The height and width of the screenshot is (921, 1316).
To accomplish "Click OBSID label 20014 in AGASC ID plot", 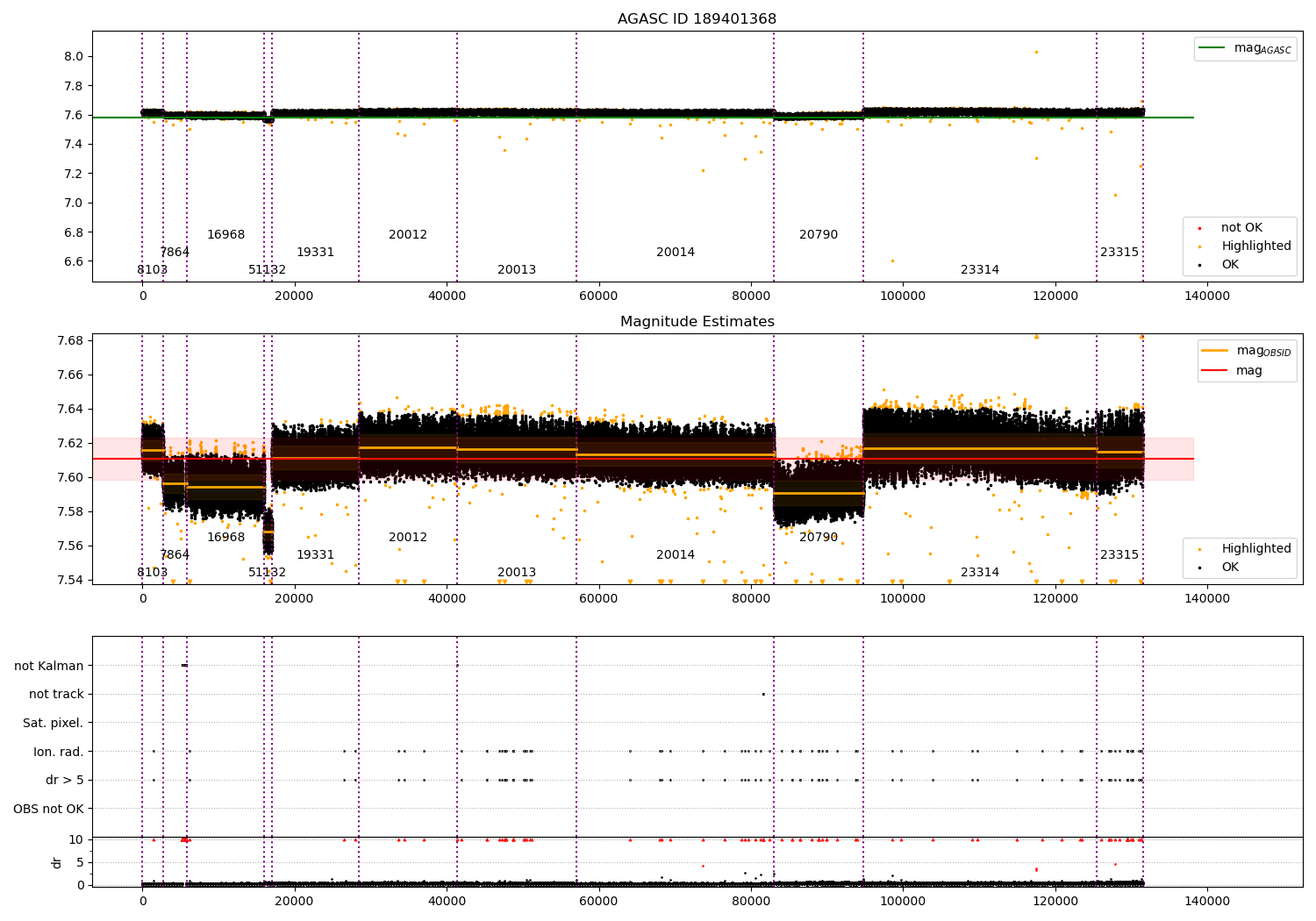I will tap(676, 253).
